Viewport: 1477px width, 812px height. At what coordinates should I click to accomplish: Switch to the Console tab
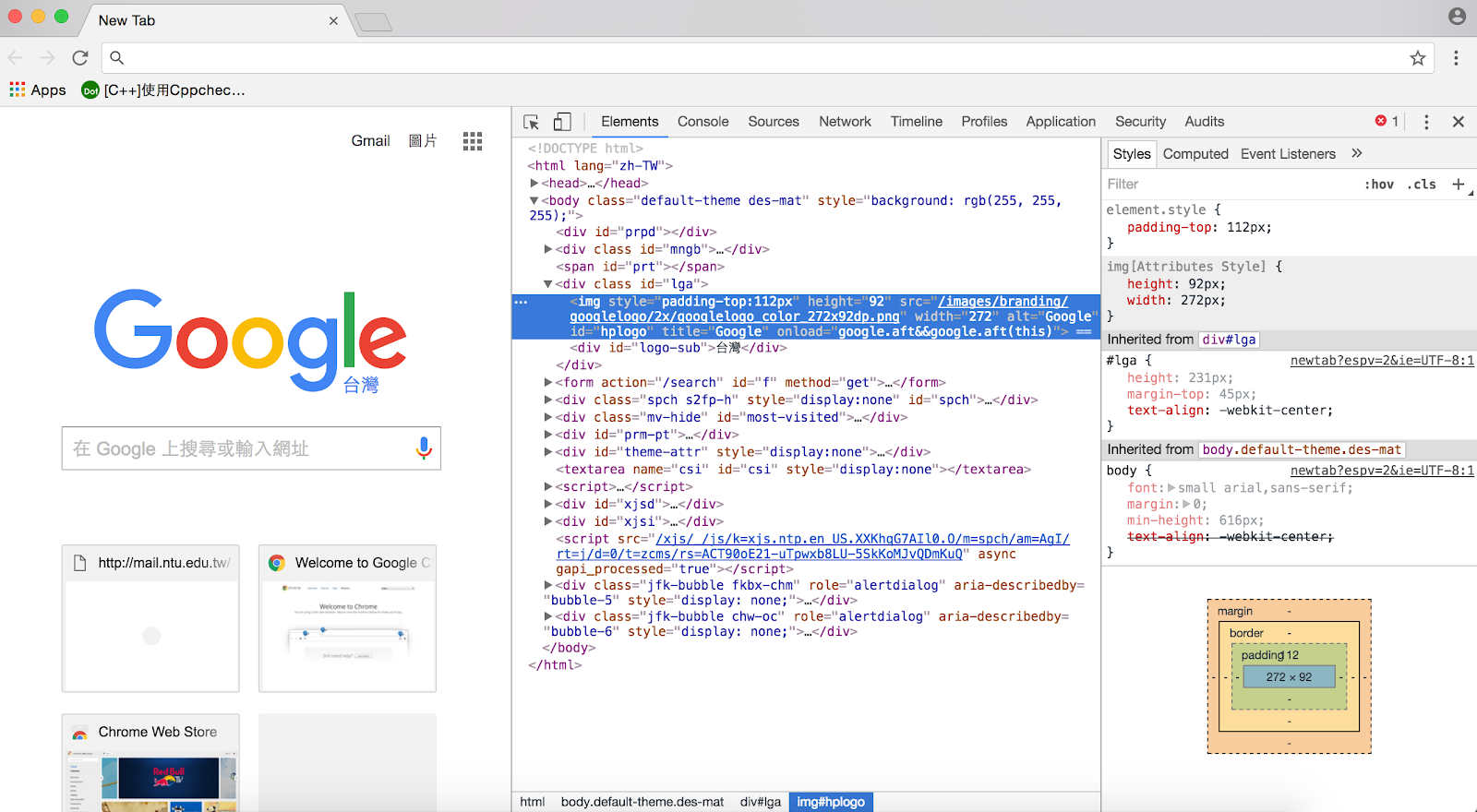[x=702, y=122]
